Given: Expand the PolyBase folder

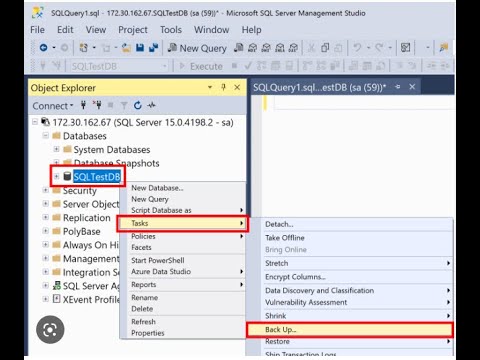Looking at the screenshot, I should pos(46,231).
